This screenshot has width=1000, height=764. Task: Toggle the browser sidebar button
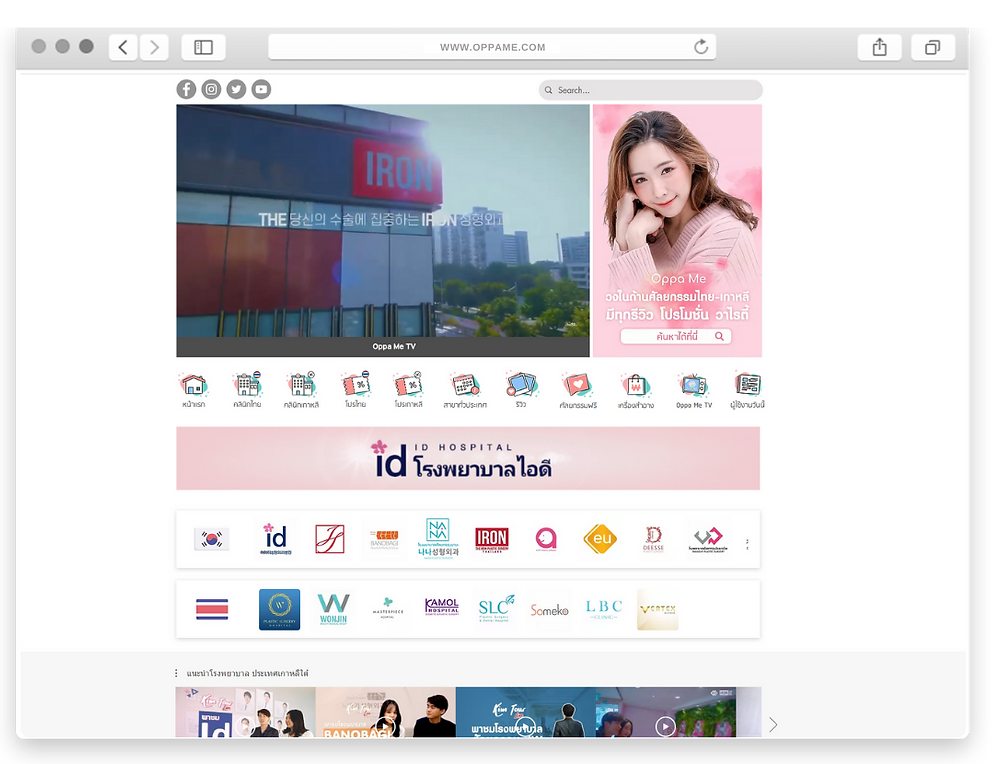203,47
